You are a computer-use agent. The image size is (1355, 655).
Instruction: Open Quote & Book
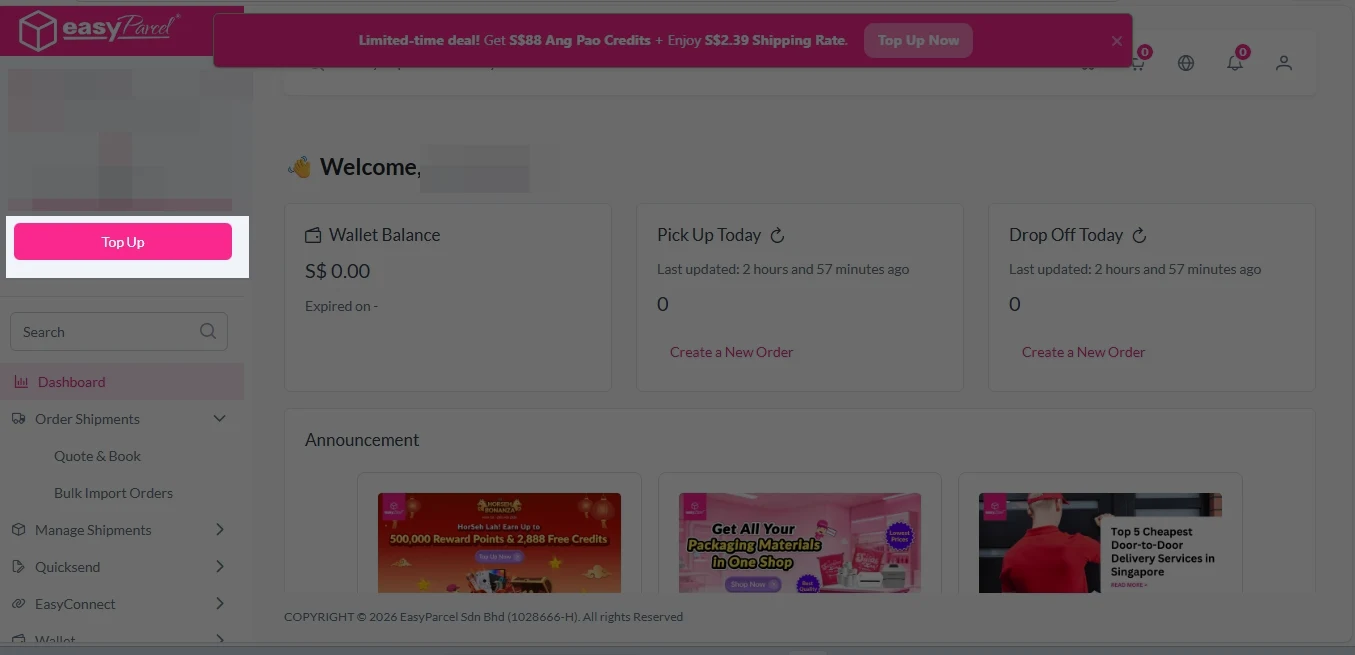97,456
